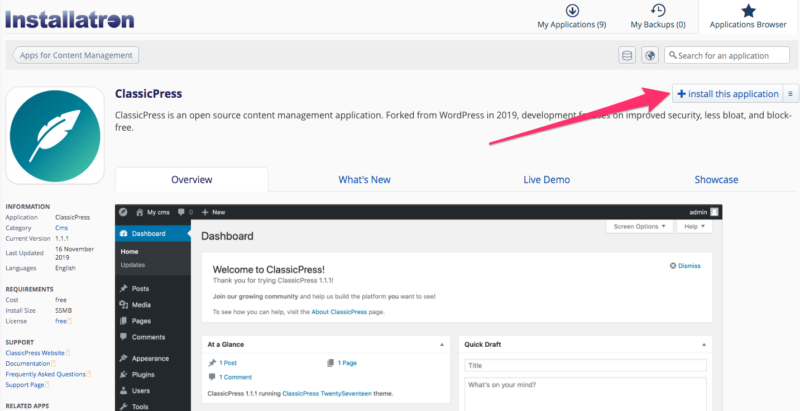Screen dimensions: 800x411
Task: Open the Support Page link
Action: pyautogui.click(x=25, y=385)
